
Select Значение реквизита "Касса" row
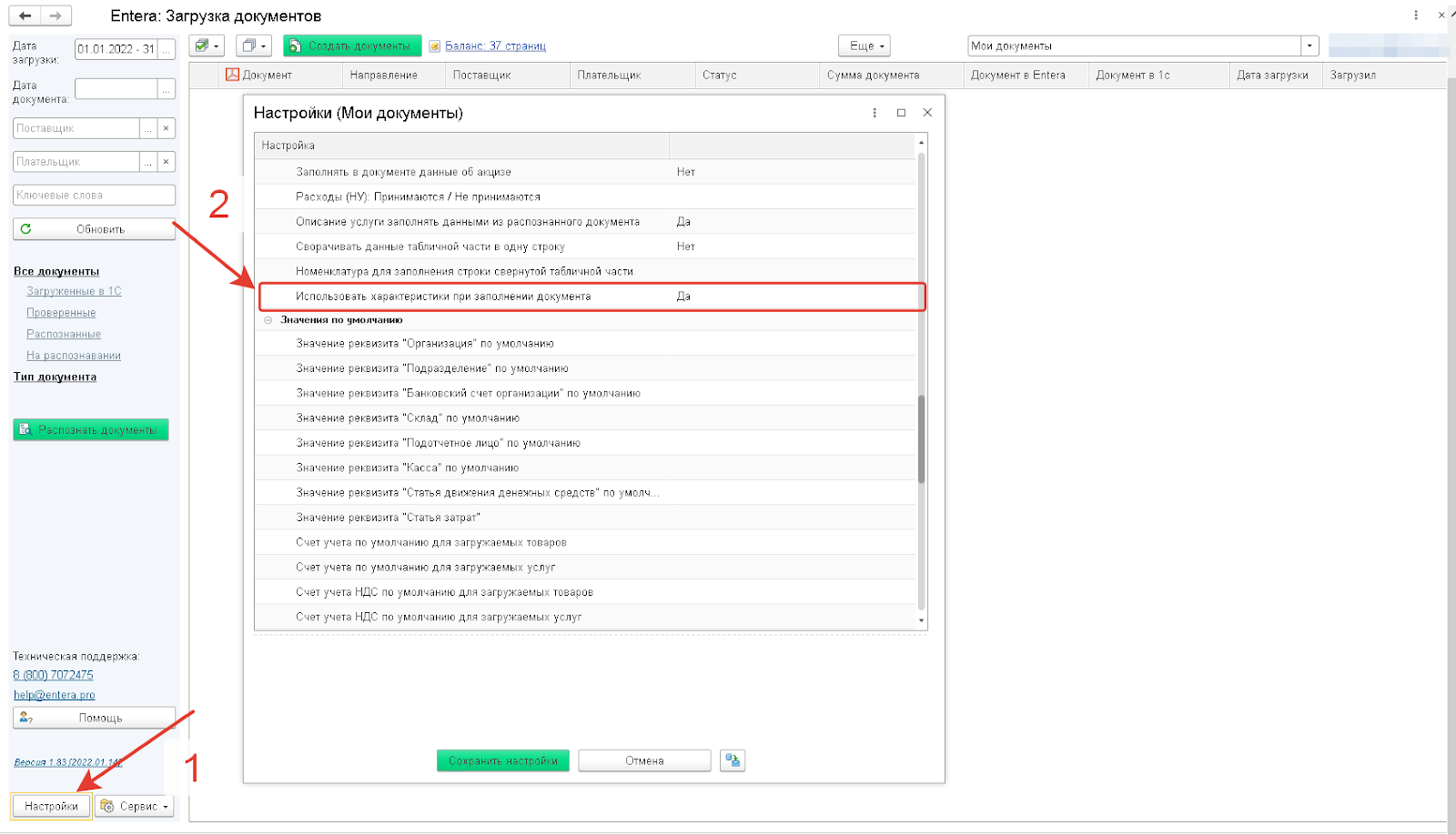pos(585,468)
